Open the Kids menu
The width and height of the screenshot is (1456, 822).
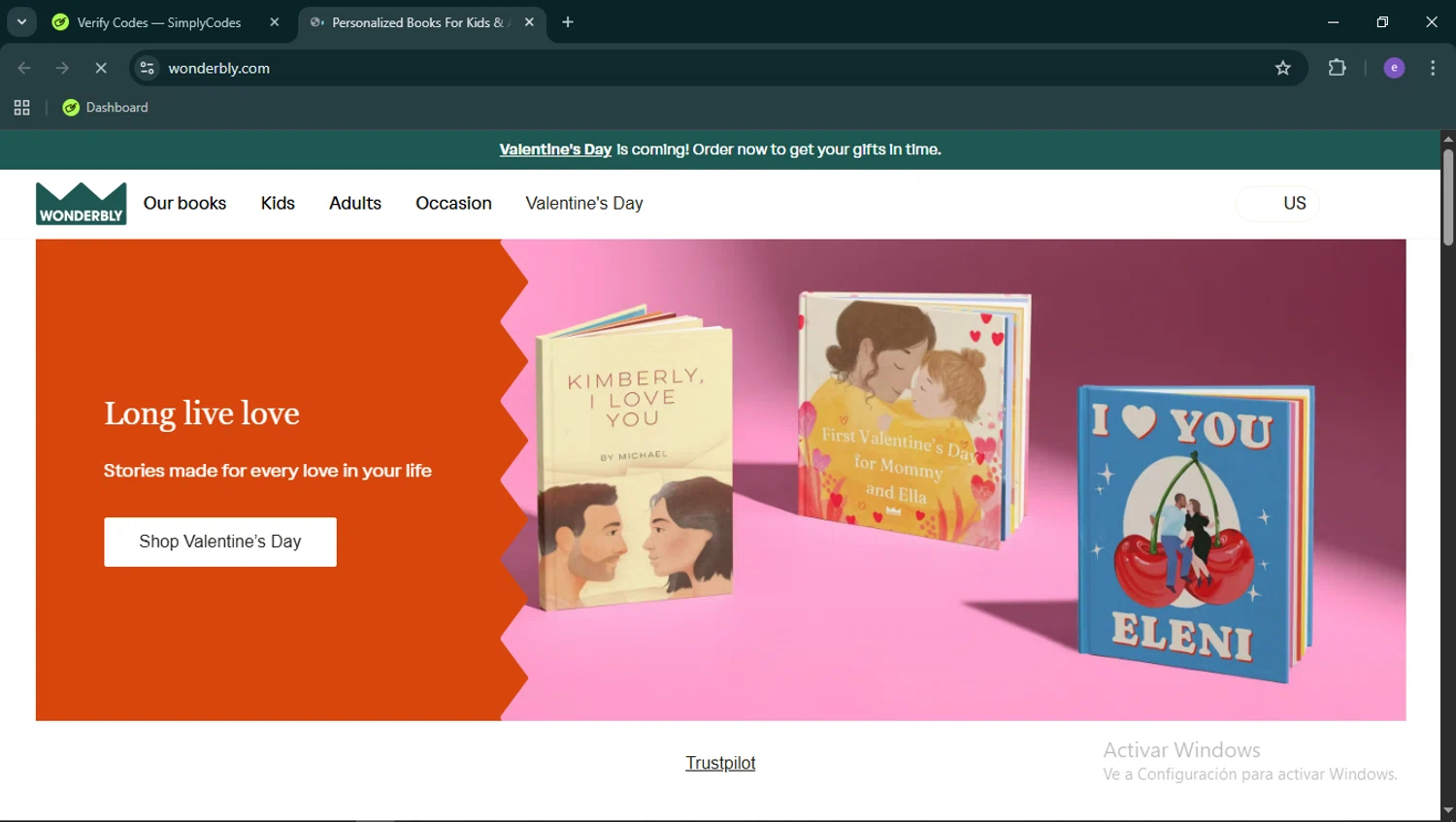278,203
